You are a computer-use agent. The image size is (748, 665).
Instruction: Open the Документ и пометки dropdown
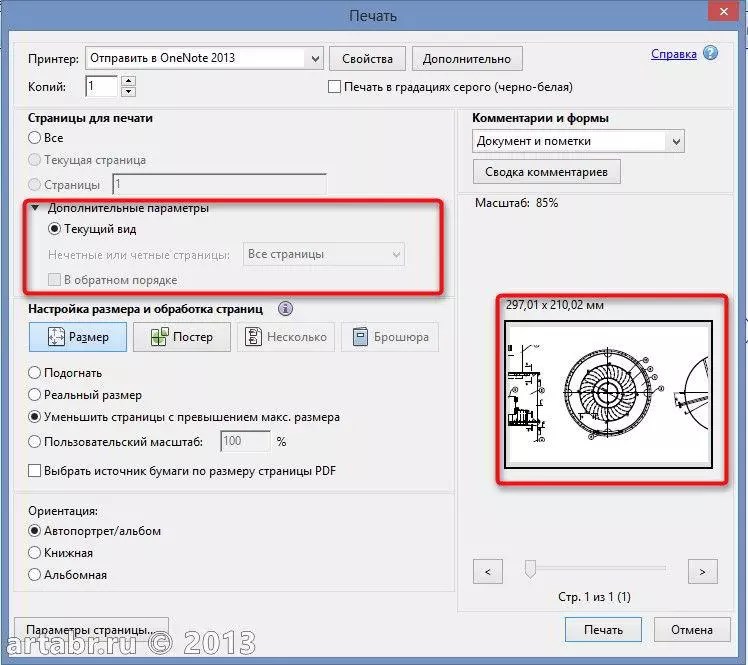point(676,141)
